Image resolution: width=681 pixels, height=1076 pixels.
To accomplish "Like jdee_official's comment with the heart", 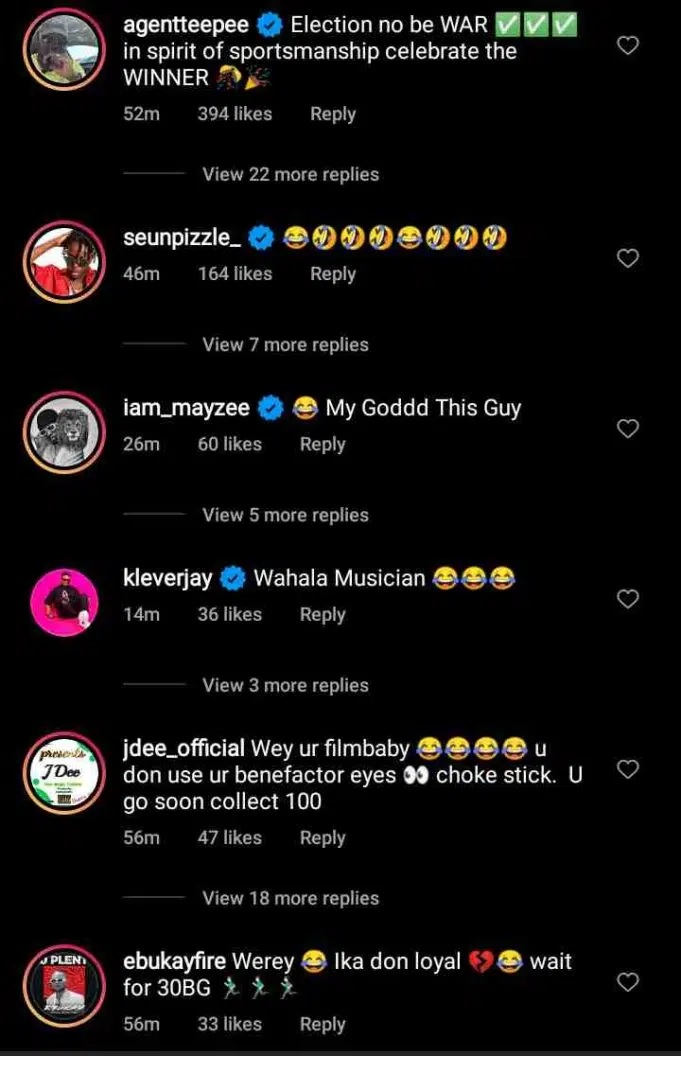I will coord(627,769).
